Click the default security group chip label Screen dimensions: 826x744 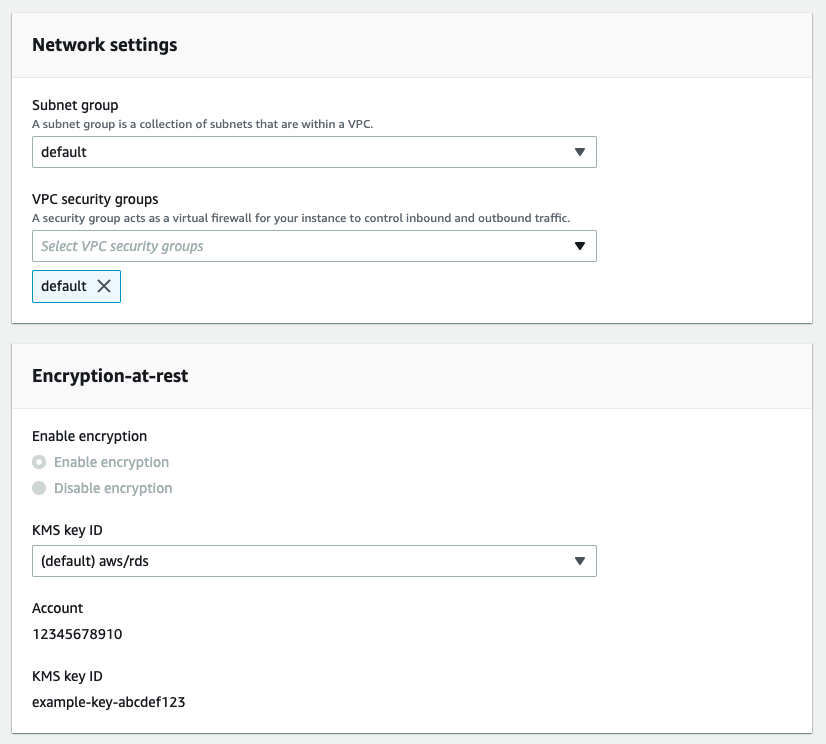(x=63, y=286)
